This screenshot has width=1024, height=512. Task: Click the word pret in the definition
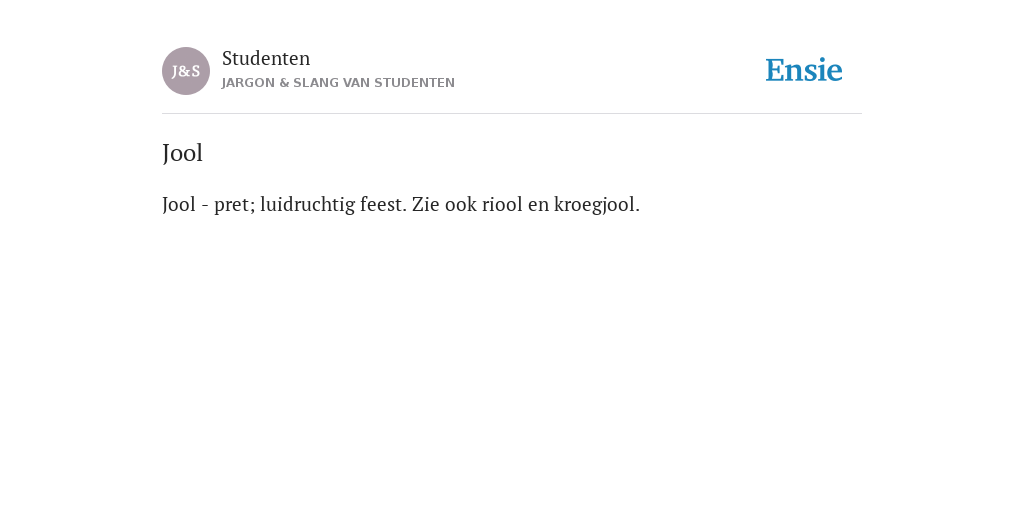pyautogui.click(x=234, y=206)
